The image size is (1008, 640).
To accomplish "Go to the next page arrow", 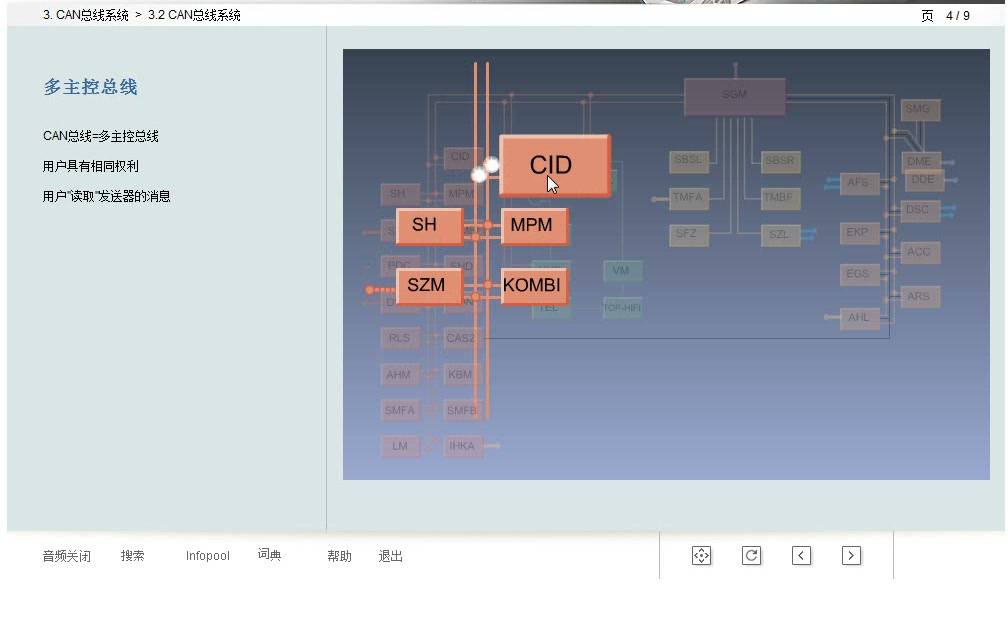I will click(x=850, y=555).
